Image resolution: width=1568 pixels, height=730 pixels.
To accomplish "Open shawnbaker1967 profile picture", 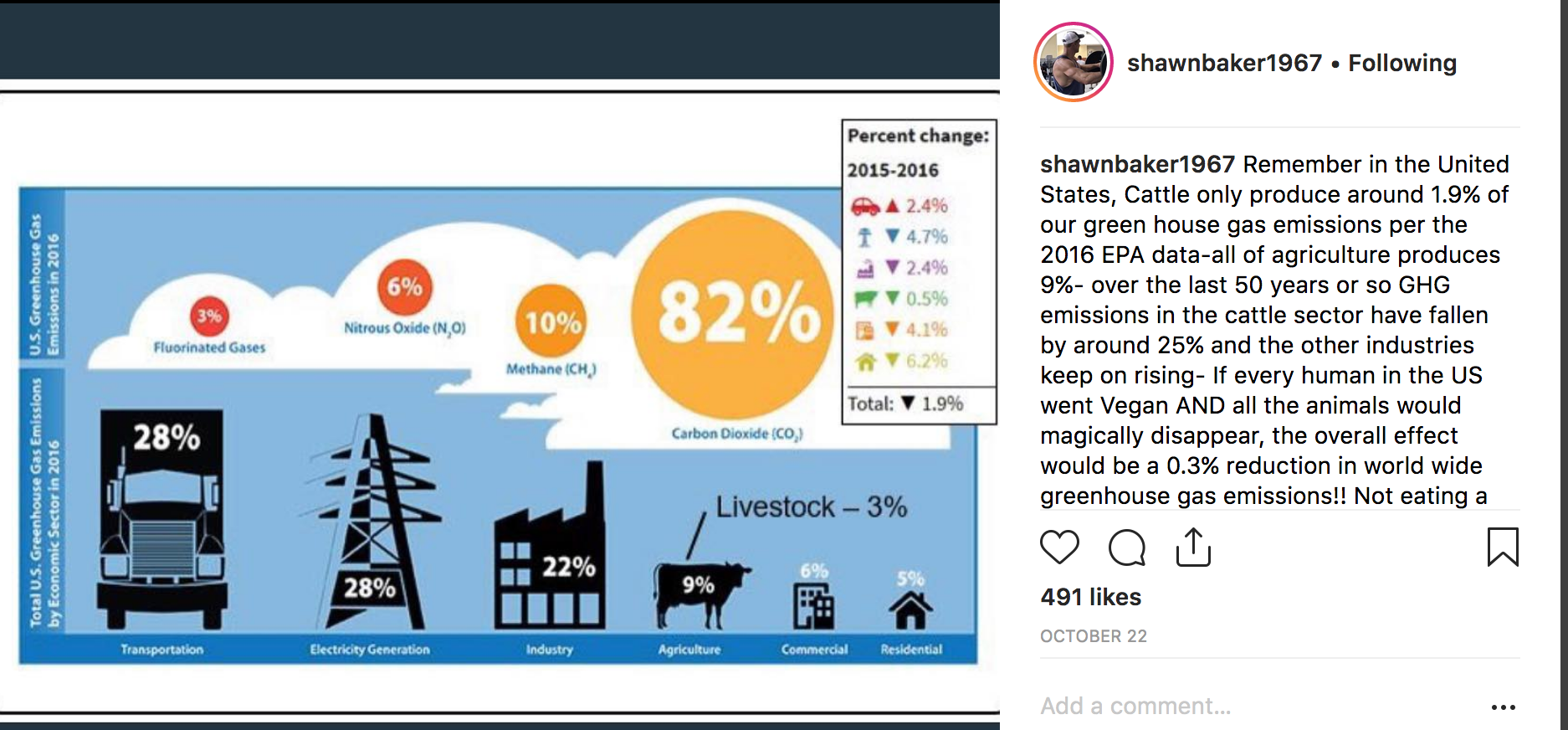I will click(1074, 62).
